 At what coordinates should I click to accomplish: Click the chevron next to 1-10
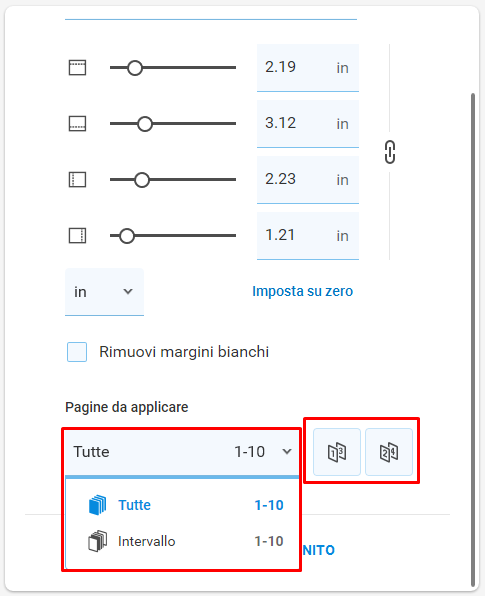(287, 452)
